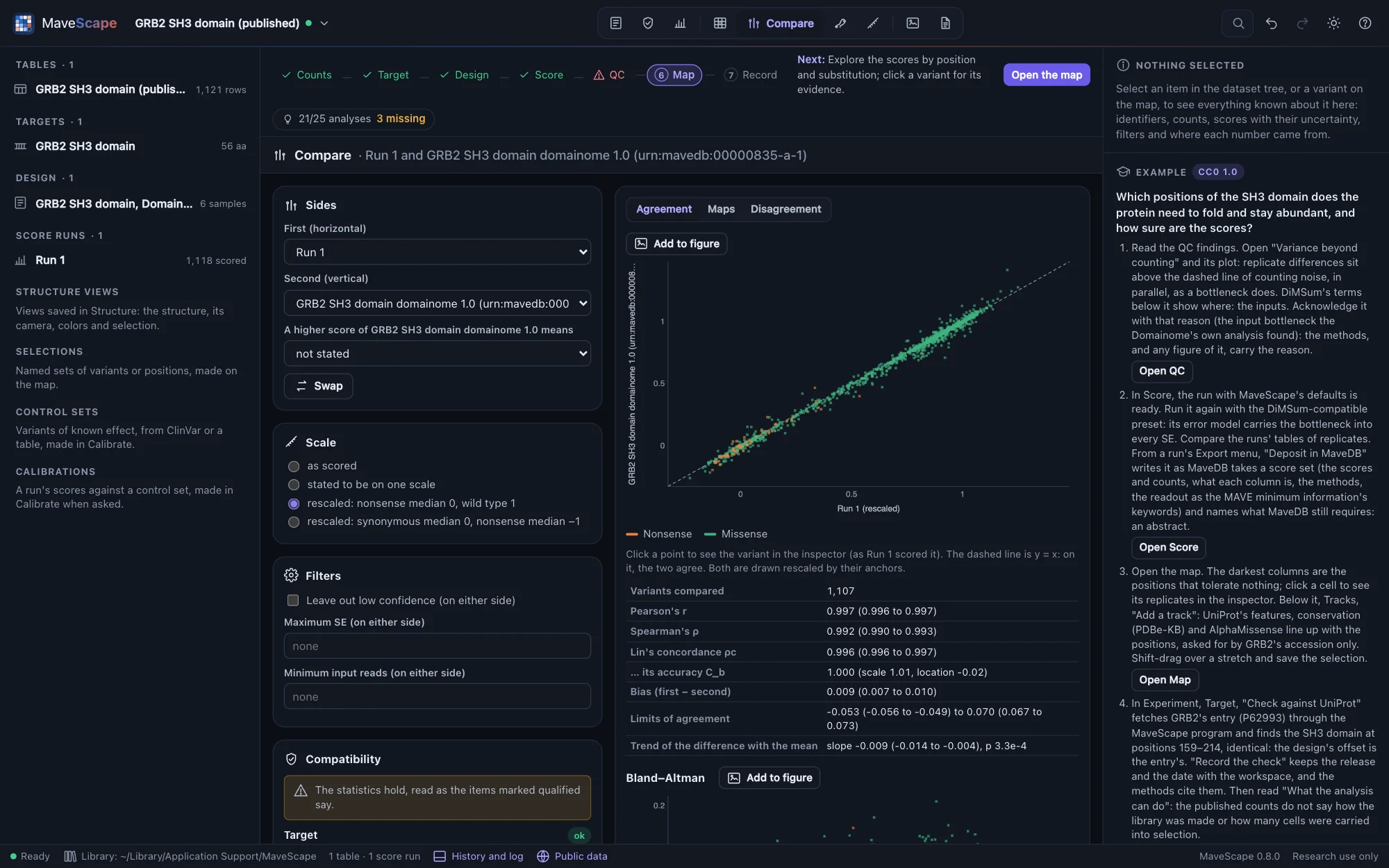Click the Minimum input reads field
1389x868 pixels.
438,696
